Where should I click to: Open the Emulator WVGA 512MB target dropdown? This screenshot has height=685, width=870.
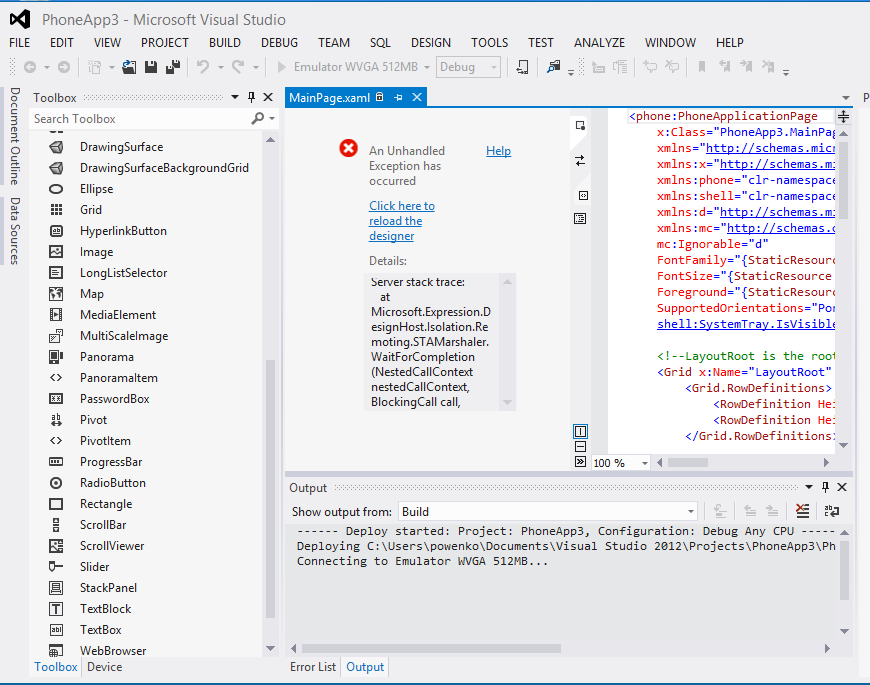coord(427,67)
